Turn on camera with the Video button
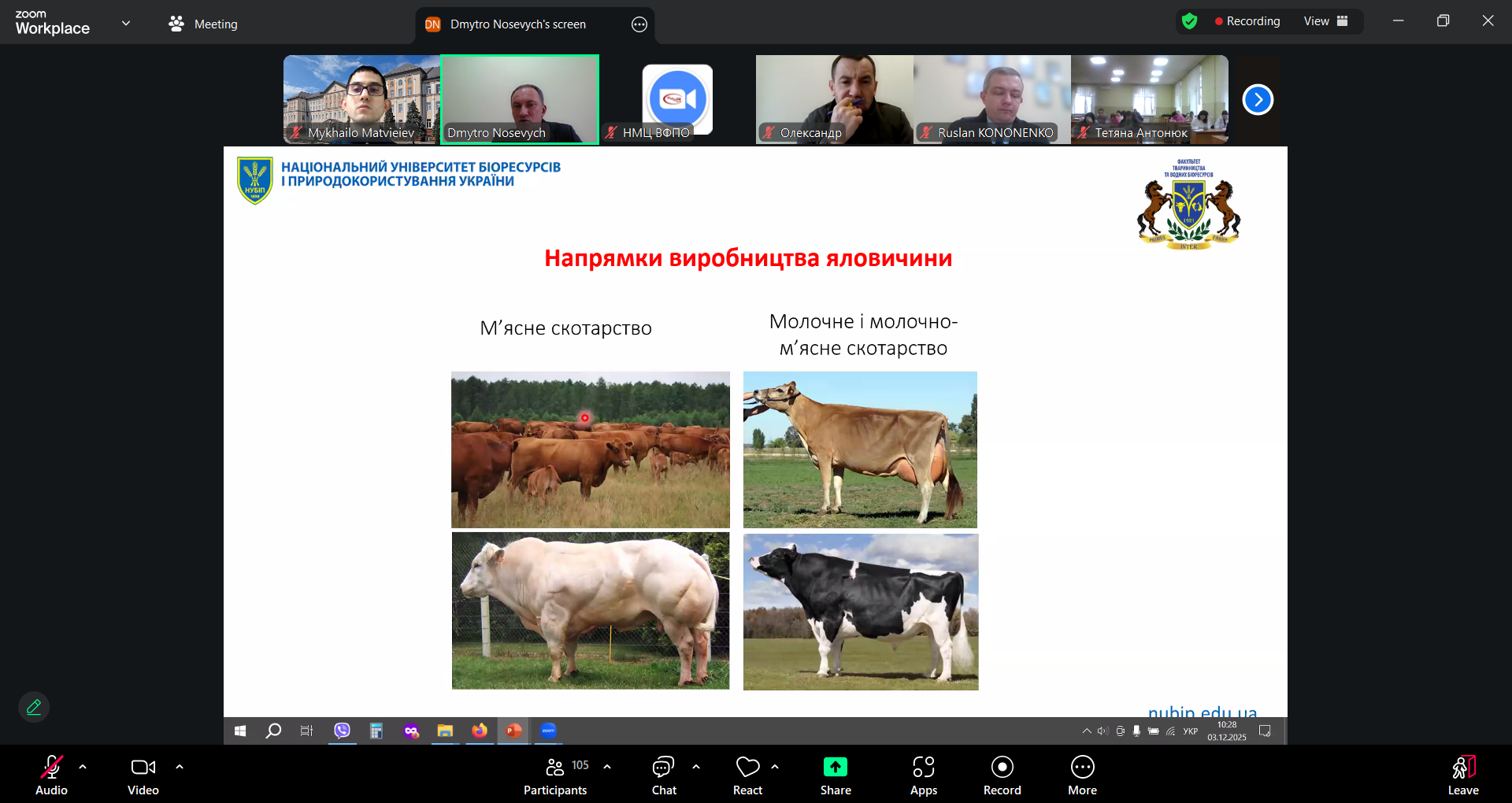 tap(143, 775)
